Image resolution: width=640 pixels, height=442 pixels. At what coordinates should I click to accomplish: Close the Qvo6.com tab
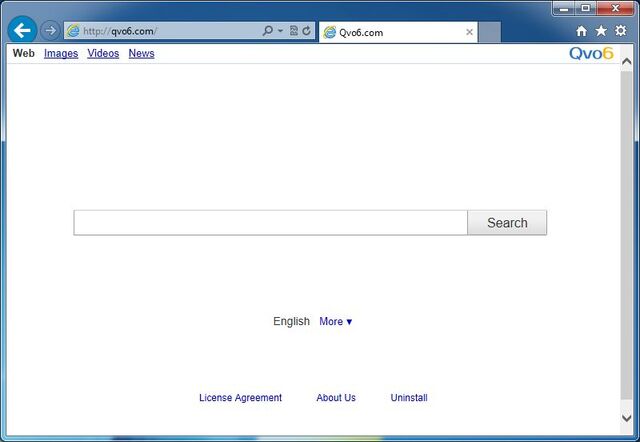469,32
